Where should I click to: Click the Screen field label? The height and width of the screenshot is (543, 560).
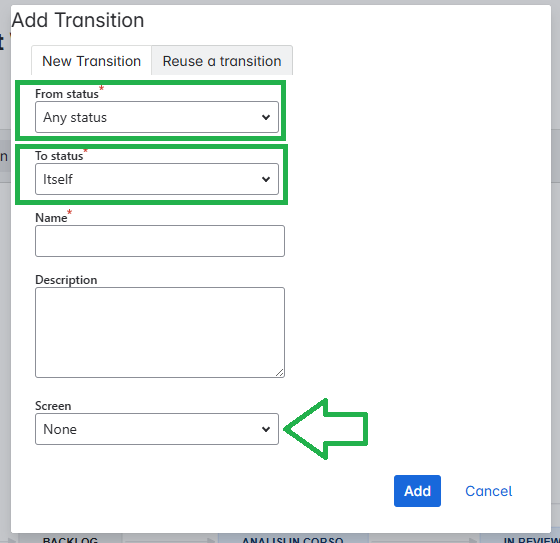[53, 406]
